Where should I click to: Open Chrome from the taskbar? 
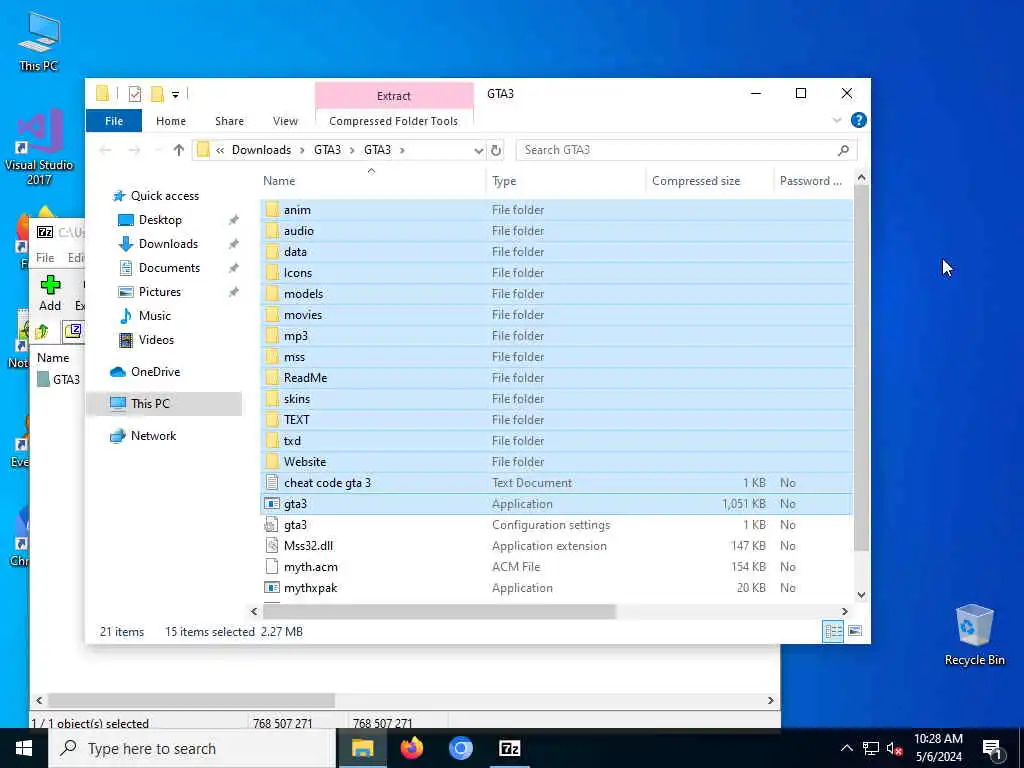pyautogui.click(x=460, y=748)
